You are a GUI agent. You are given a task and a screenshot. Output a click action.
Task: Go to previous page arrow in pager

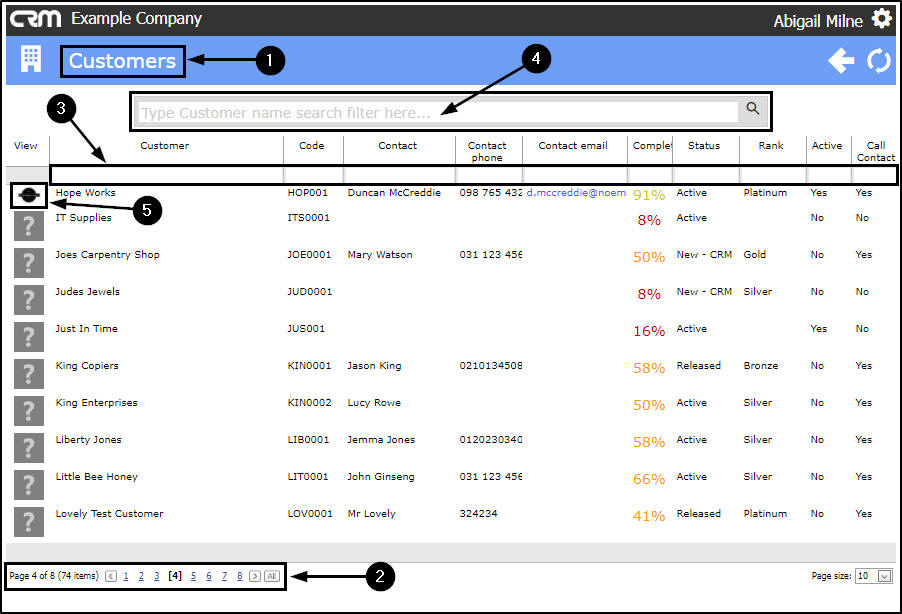(x=111, y=576)
